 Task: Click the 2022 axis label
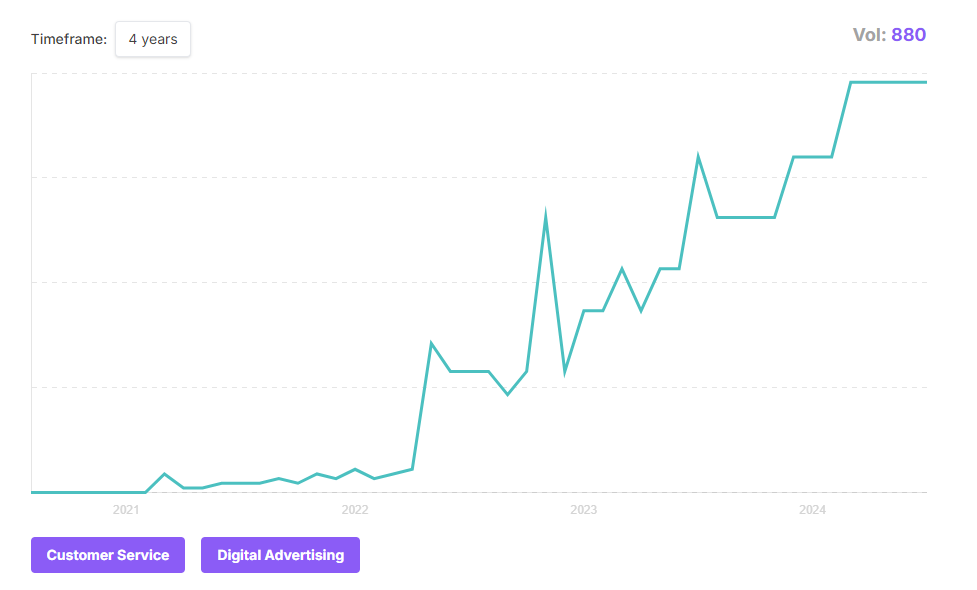click(354, 509)
